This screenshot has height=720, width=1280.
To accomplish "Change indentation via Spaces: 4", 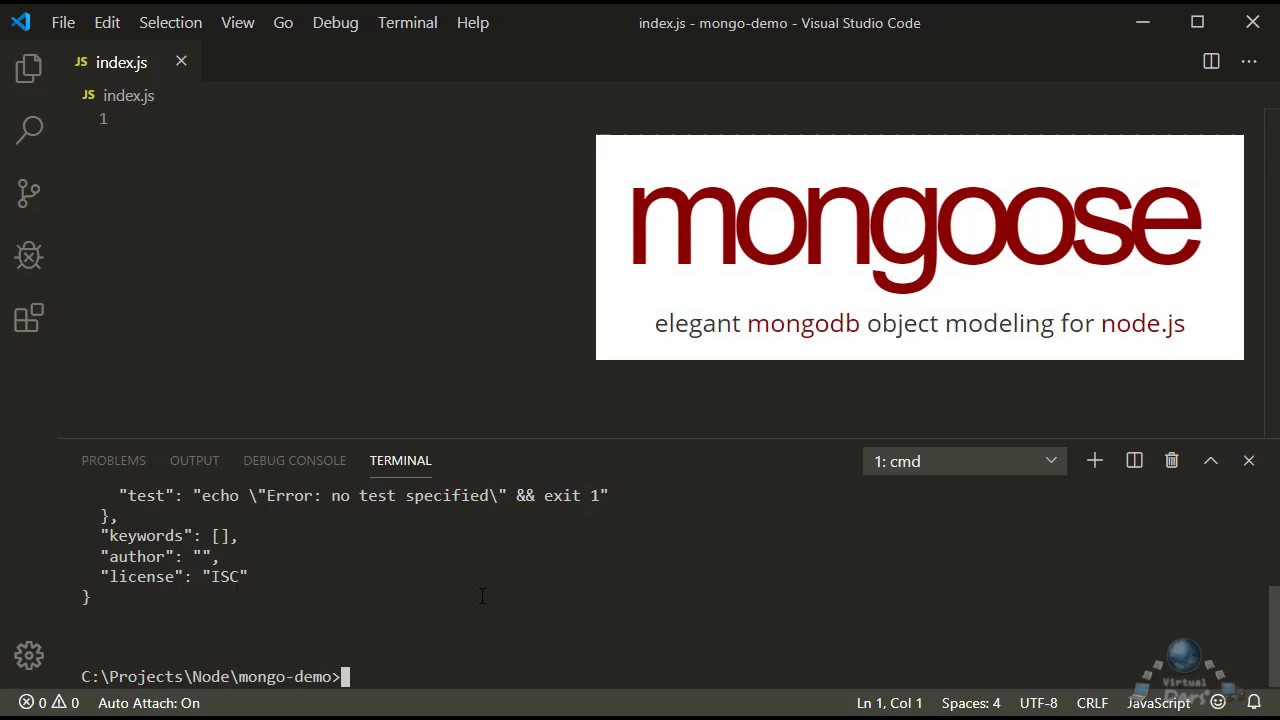I will (x=971, y=703).
